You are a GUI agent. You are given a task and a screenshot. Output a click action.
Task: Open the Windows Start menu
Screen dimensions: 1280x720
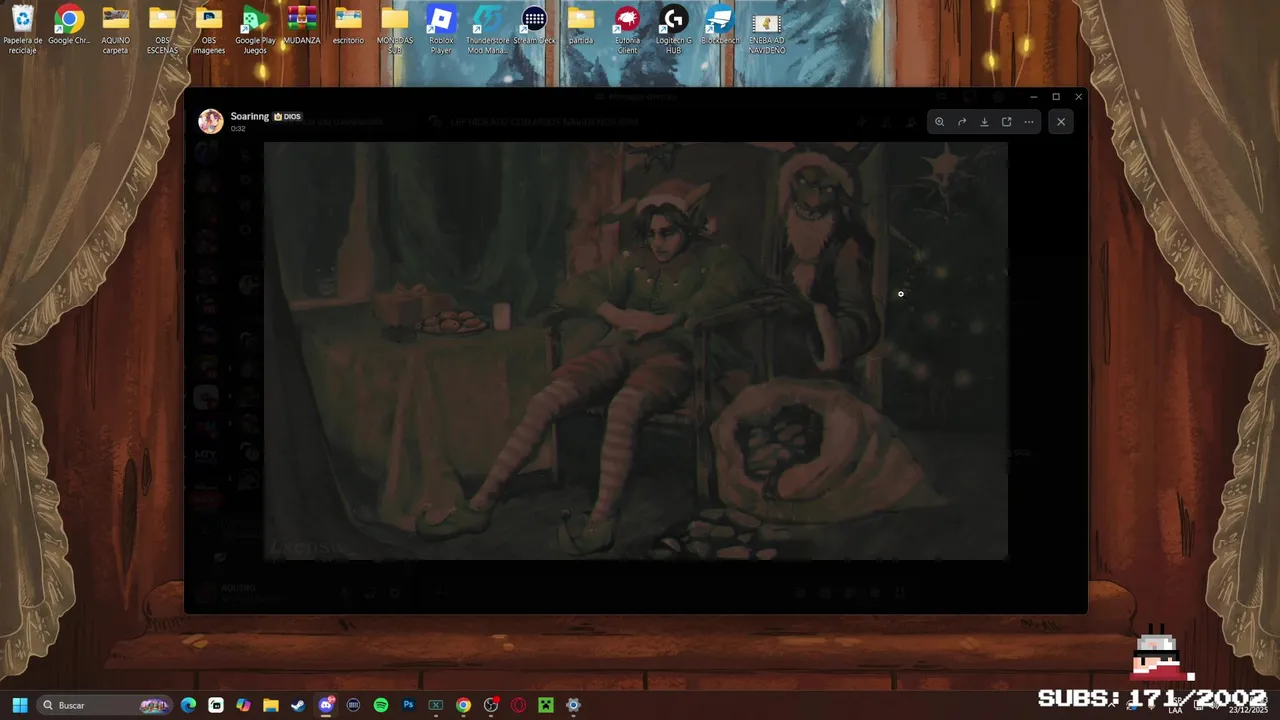click(20, 705)
